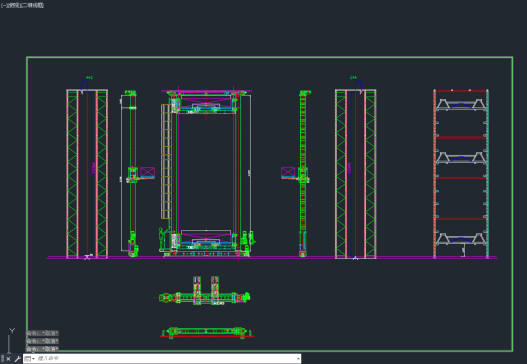
Task: Close the command line window with X
Action: [8, 359]
